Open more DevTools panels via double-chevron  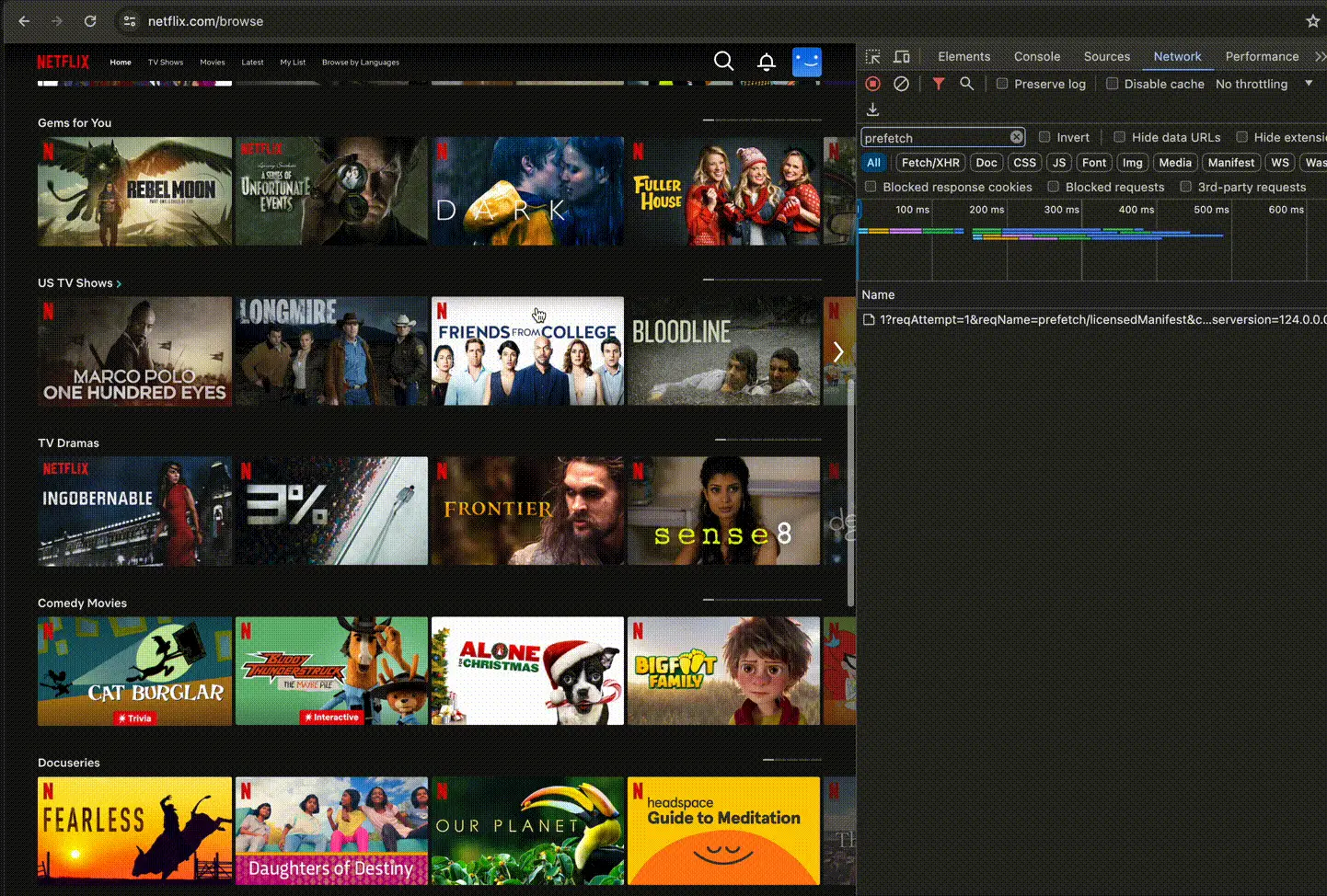coord(1321,56)
